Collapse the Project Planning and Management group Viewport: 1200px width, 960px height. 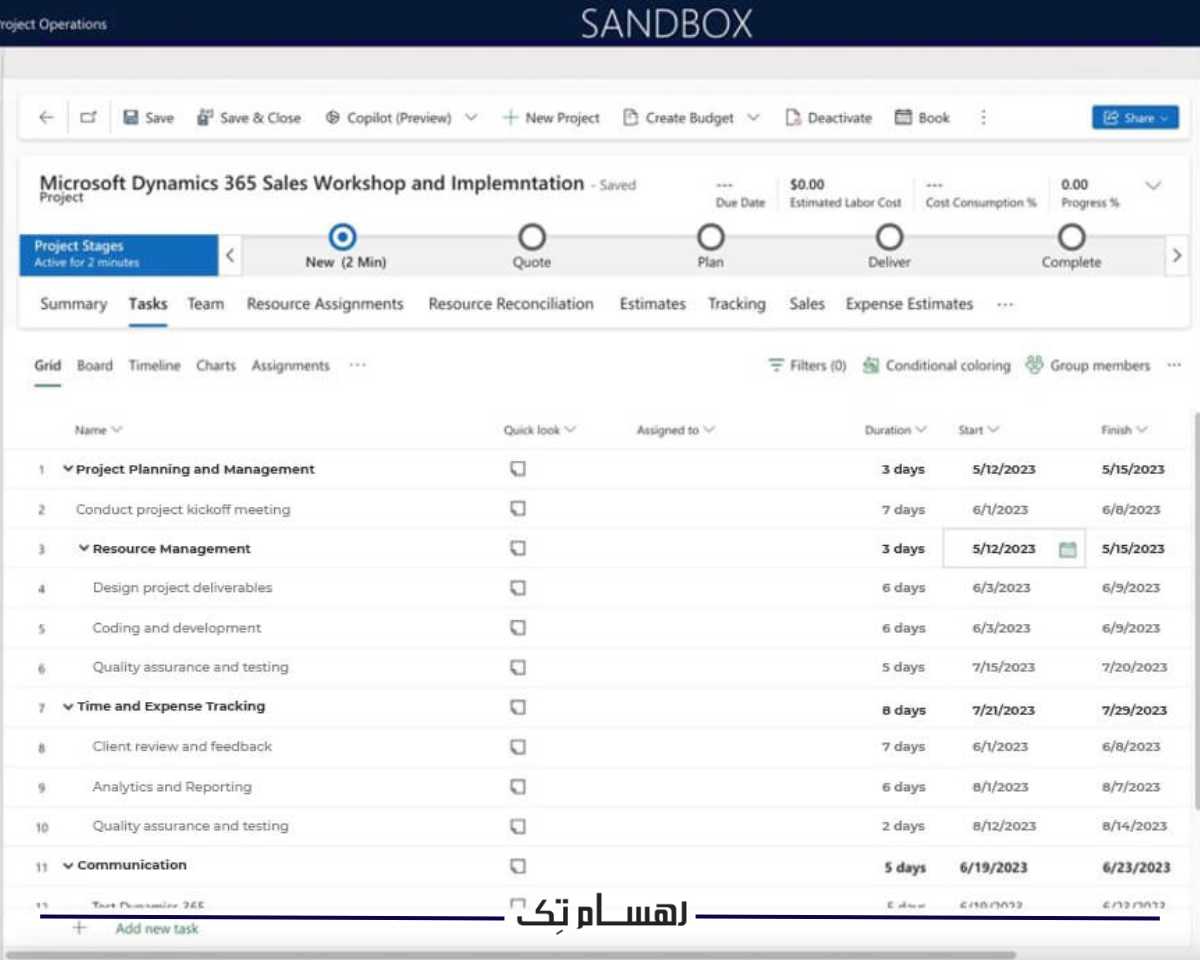pyautogui.click(x=68, y=469)
